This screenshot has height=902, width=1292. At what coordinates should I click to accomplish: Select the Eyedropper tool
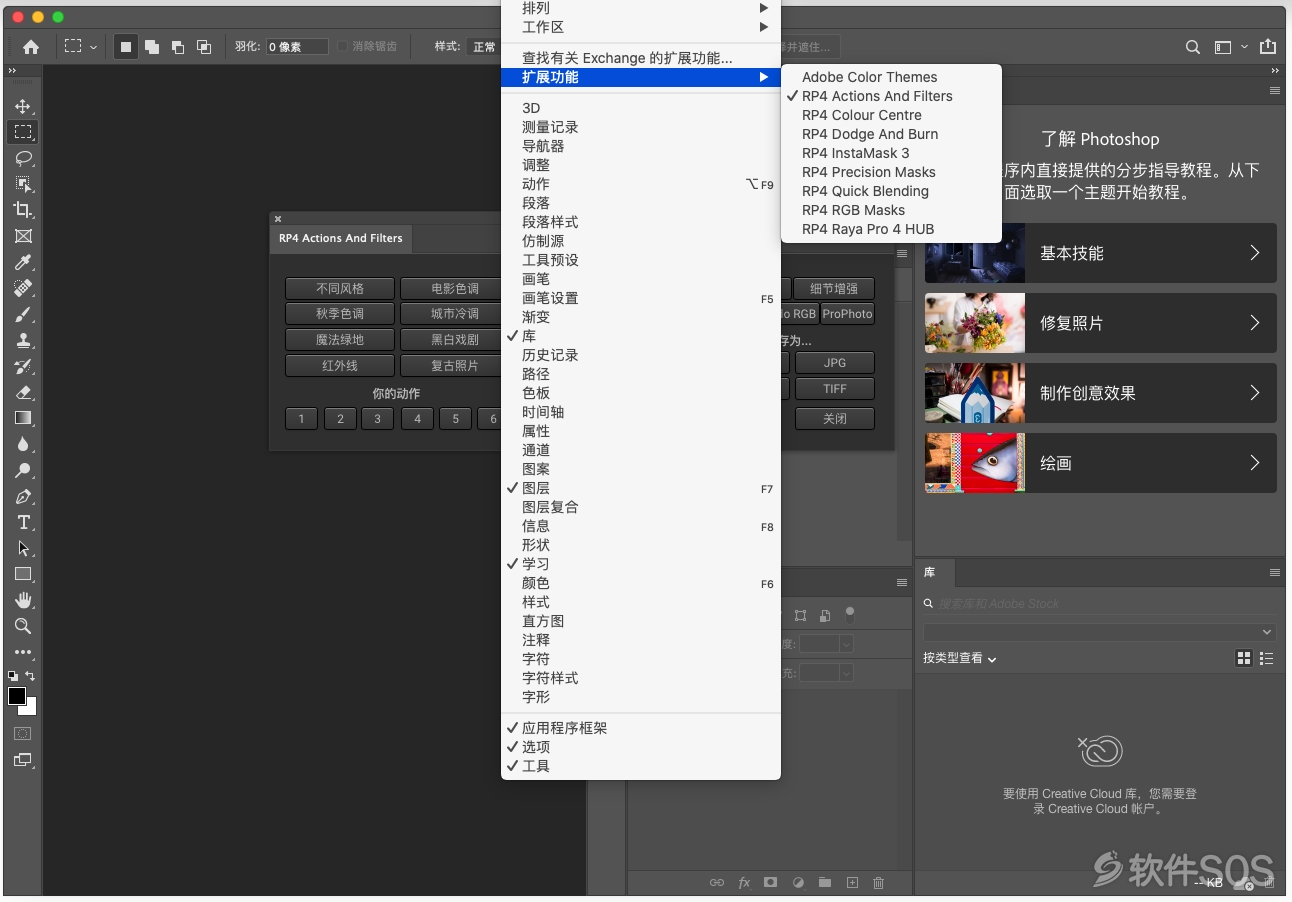click(x=23, y=262)
